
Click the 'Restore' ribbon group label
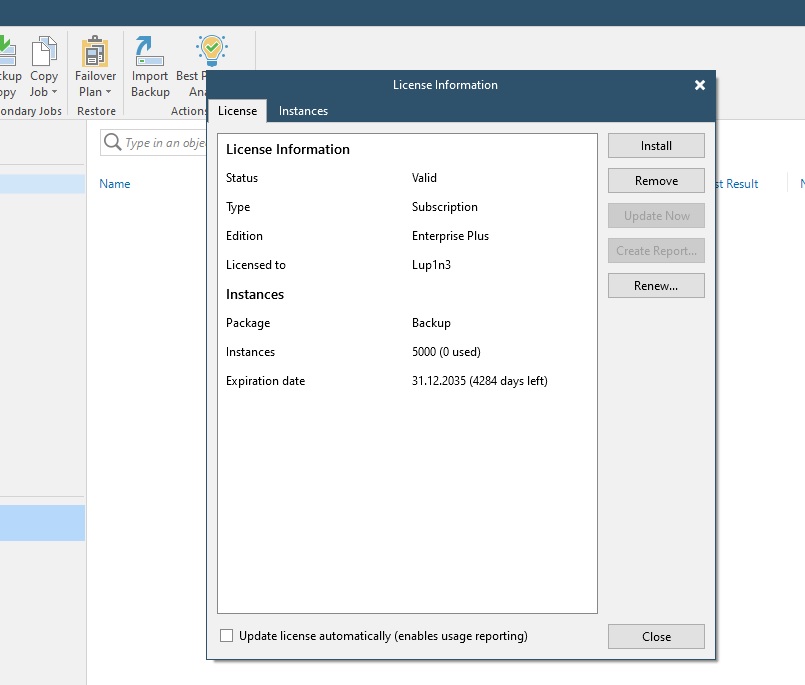(x=96, y=111)
